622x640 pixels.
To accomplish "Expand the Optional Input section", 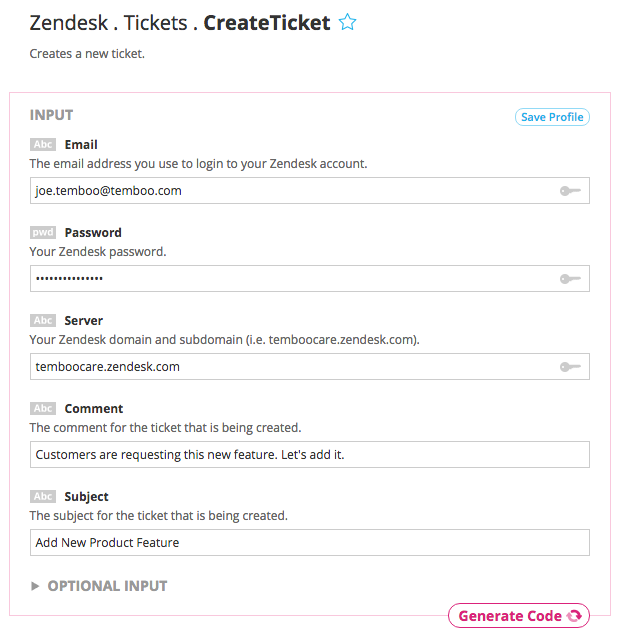I will [98, 586].
